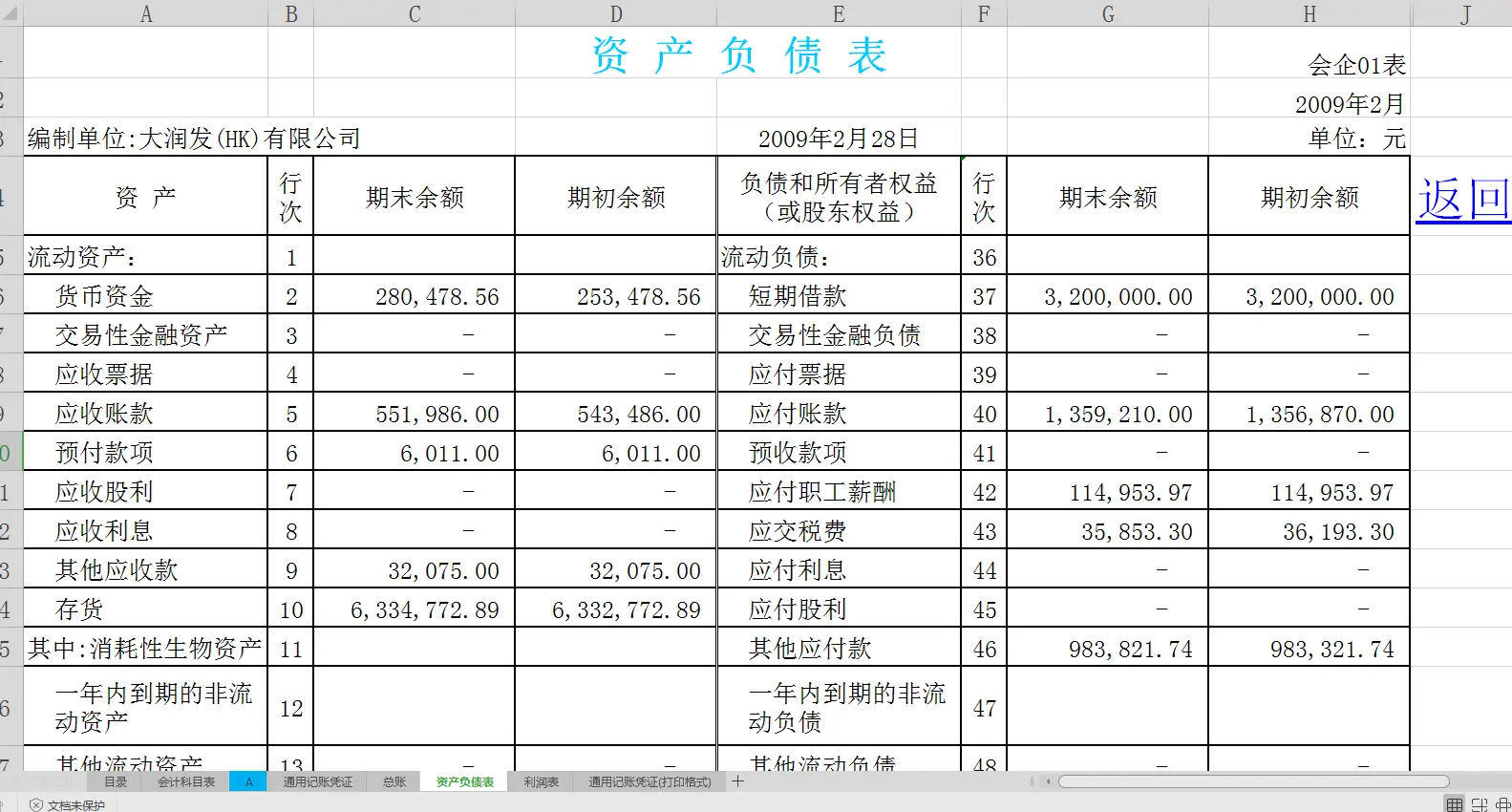Select cell with value 253,478.56

[616, 296]
